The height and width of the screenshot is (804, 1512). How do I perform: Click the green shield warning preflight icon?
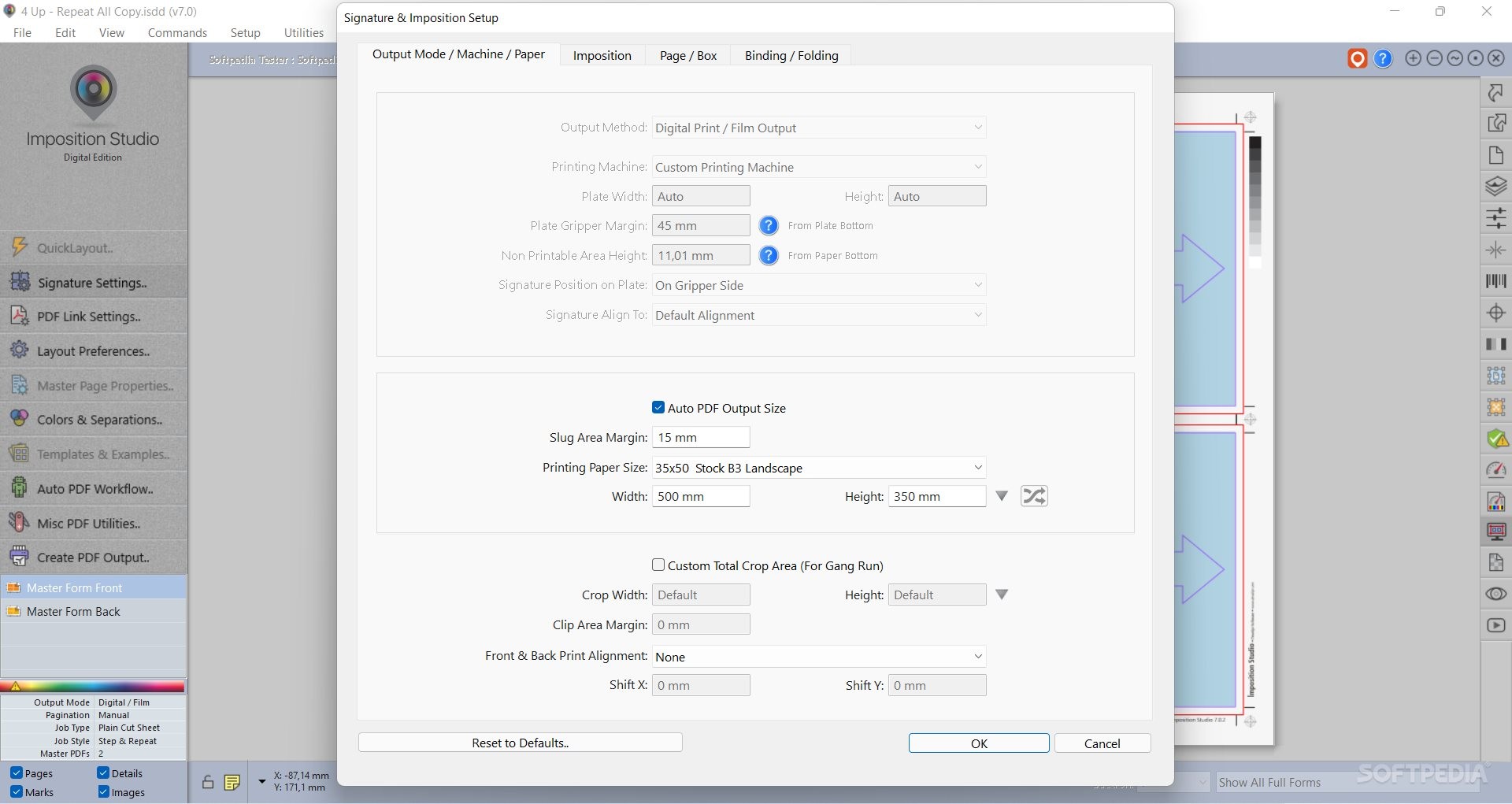[1495, 439]
